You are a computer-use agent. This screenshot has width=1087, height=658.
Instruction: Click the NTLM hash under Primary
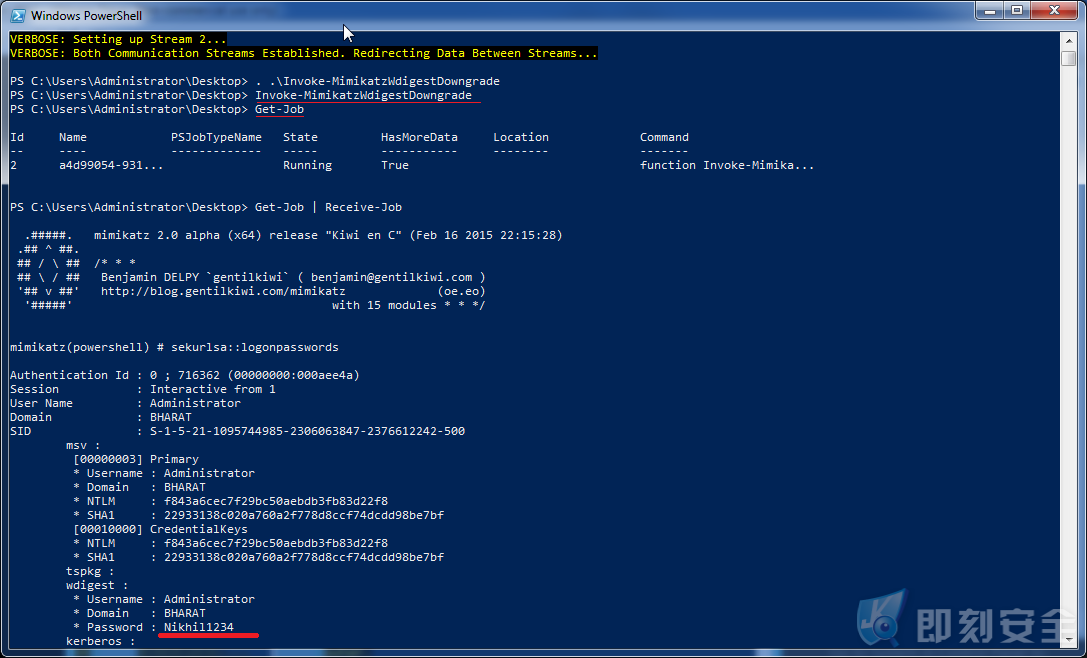tap(276, 501)
